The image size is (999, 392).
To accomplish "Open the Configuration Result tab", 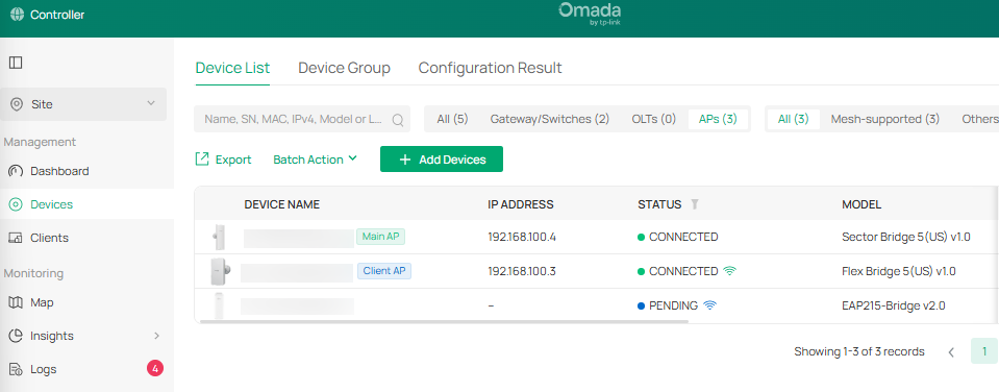I will [490, 68].
